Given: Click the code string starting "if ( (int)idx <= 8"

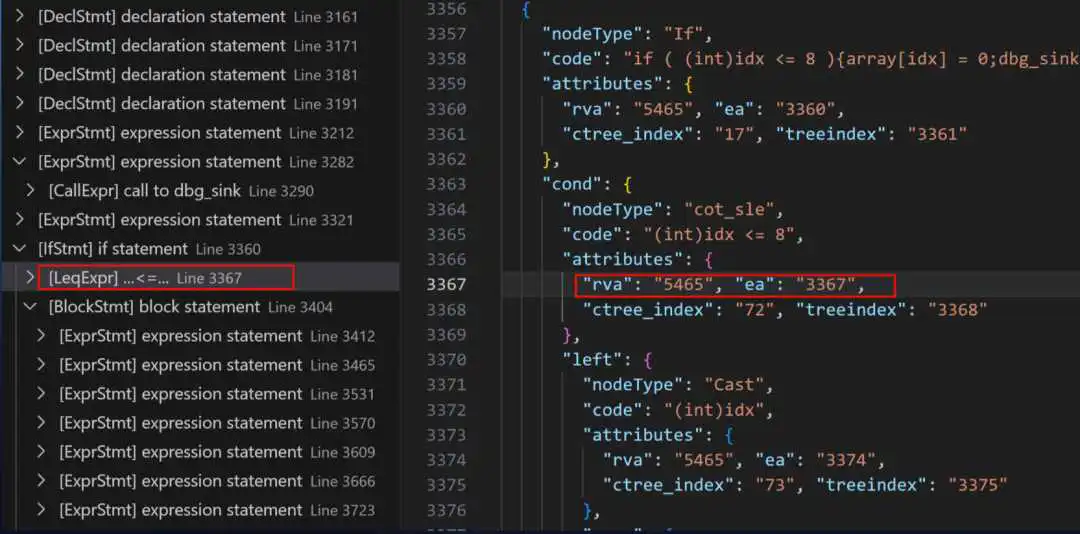Looking at the screenshot, I should pos(851,59).
